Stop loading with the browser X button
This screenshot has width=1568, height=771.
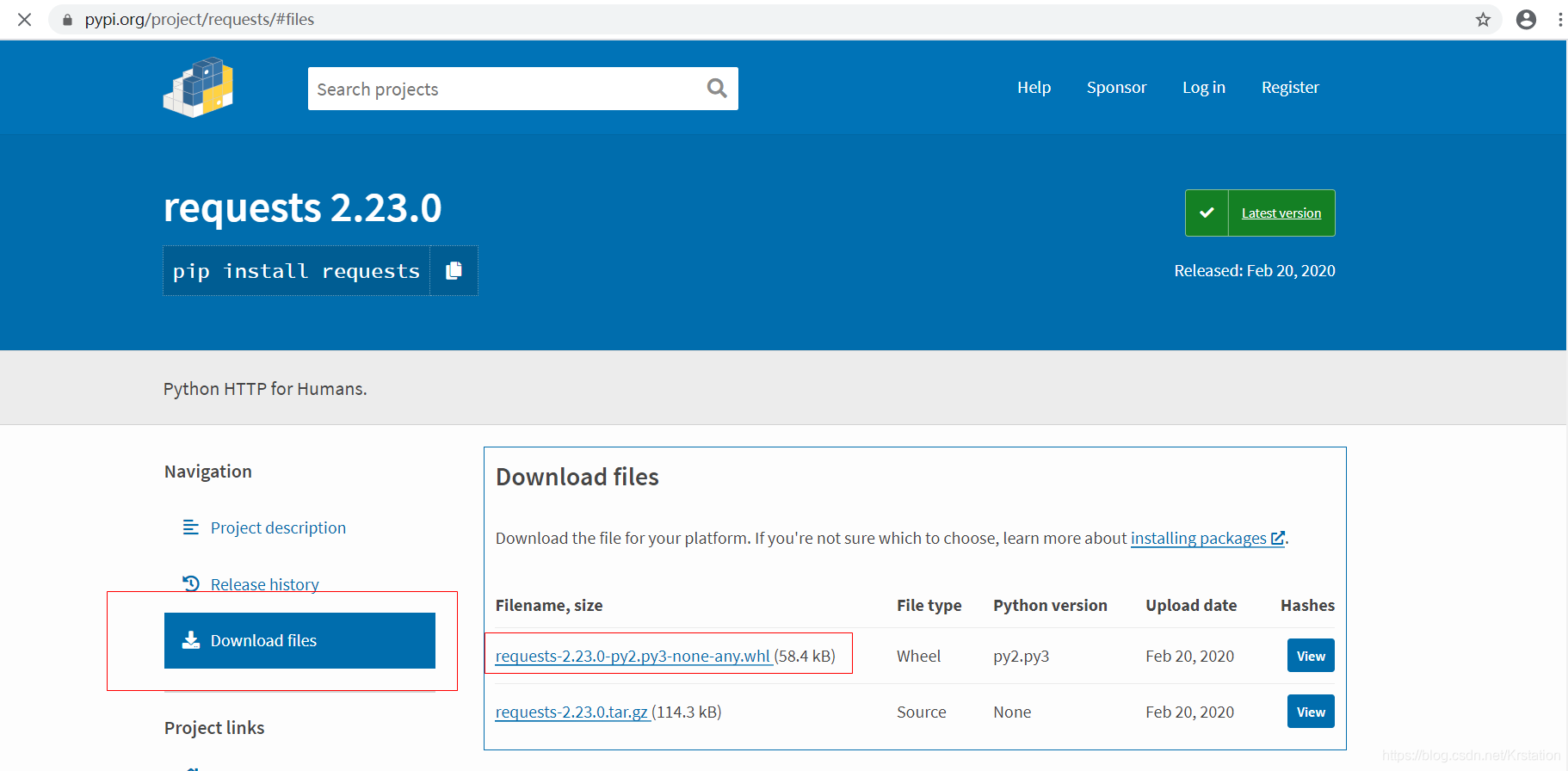click(x=24, y=19)
